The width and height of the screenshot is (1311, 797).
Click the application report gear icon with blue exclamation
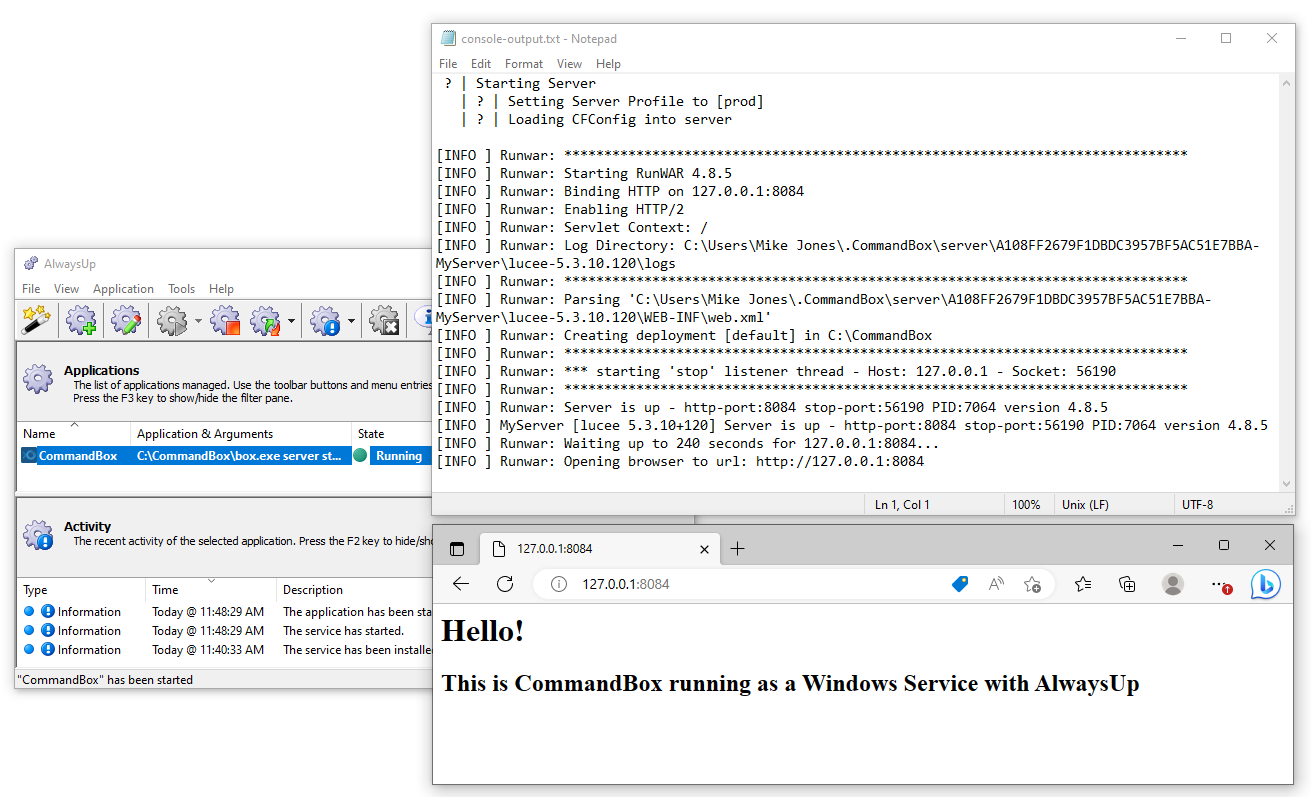326,321
